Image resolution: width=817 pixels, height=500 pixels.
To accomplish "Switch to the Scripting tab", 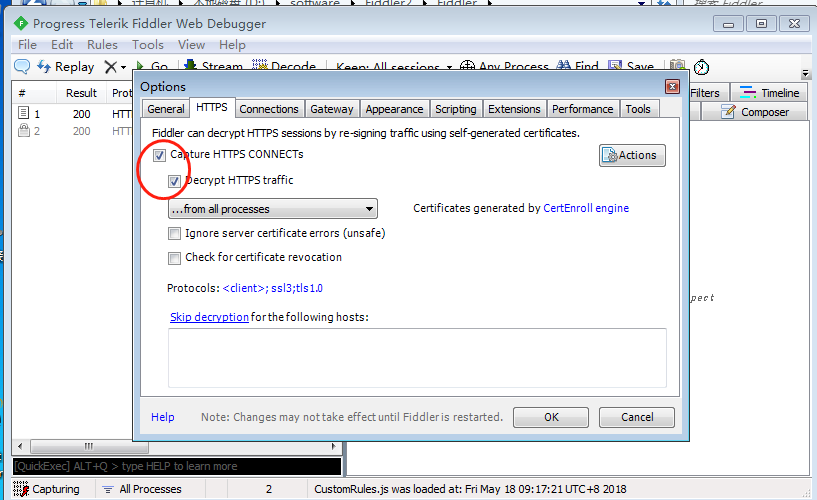I will (456, 109).
